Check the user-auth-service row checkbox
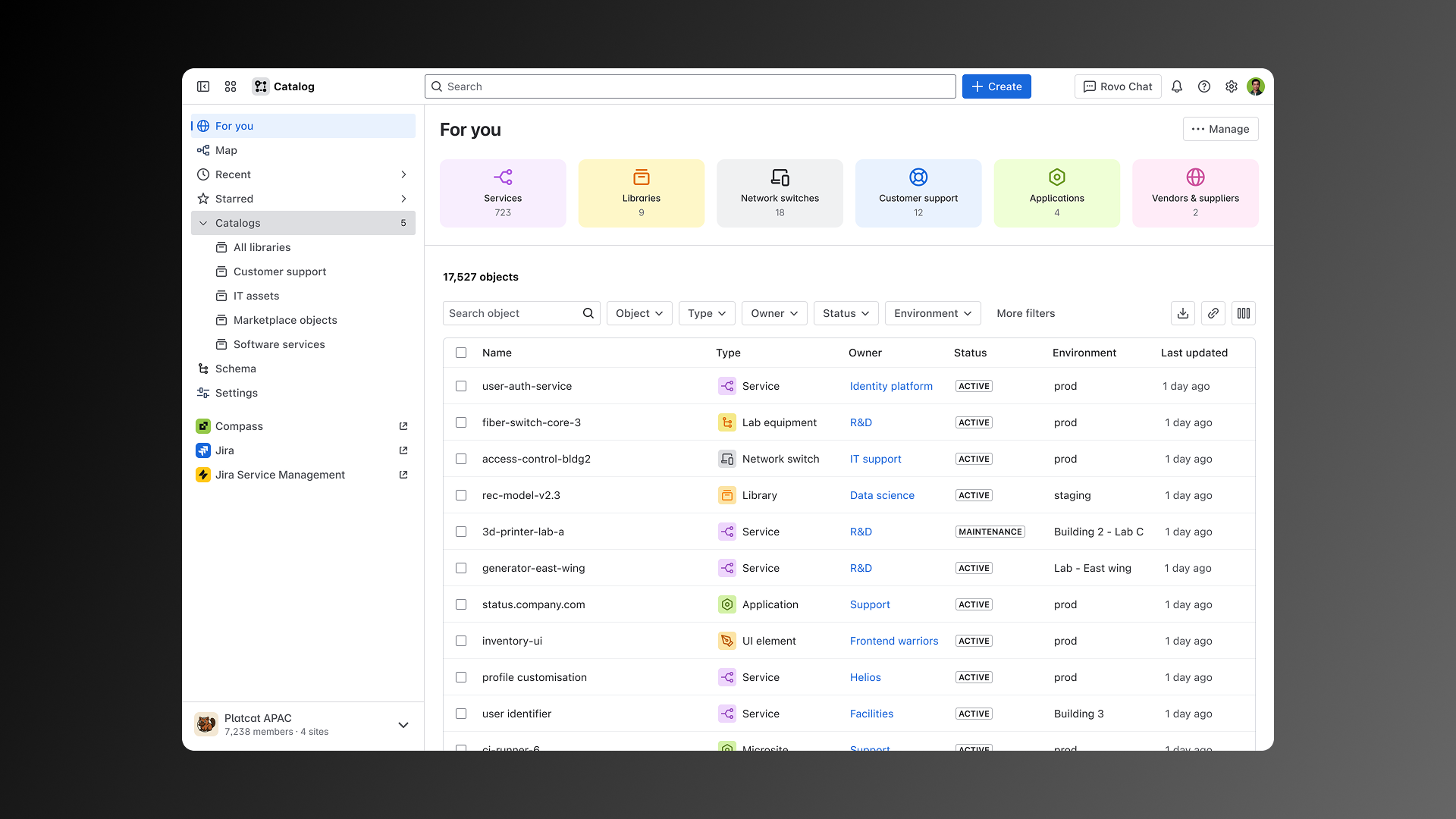Viewport: 1456px width, 819px height. pyautogui.click(x=461, y=386)
